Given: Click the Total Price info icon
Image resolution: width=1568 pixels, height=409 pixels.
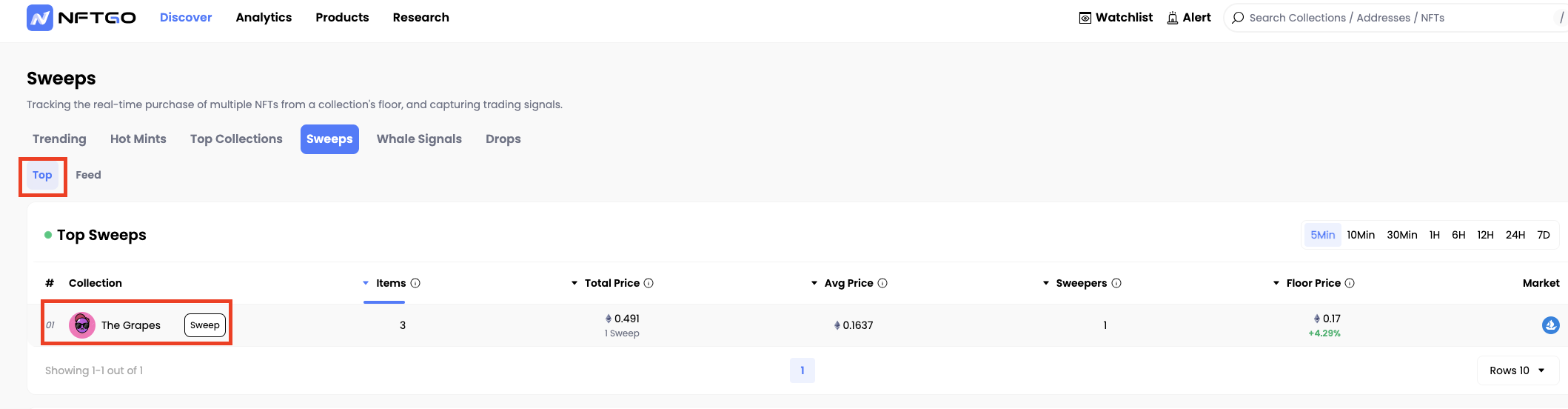Looking at the screenshot, I should pyautogui.click(x=649, y=283).
